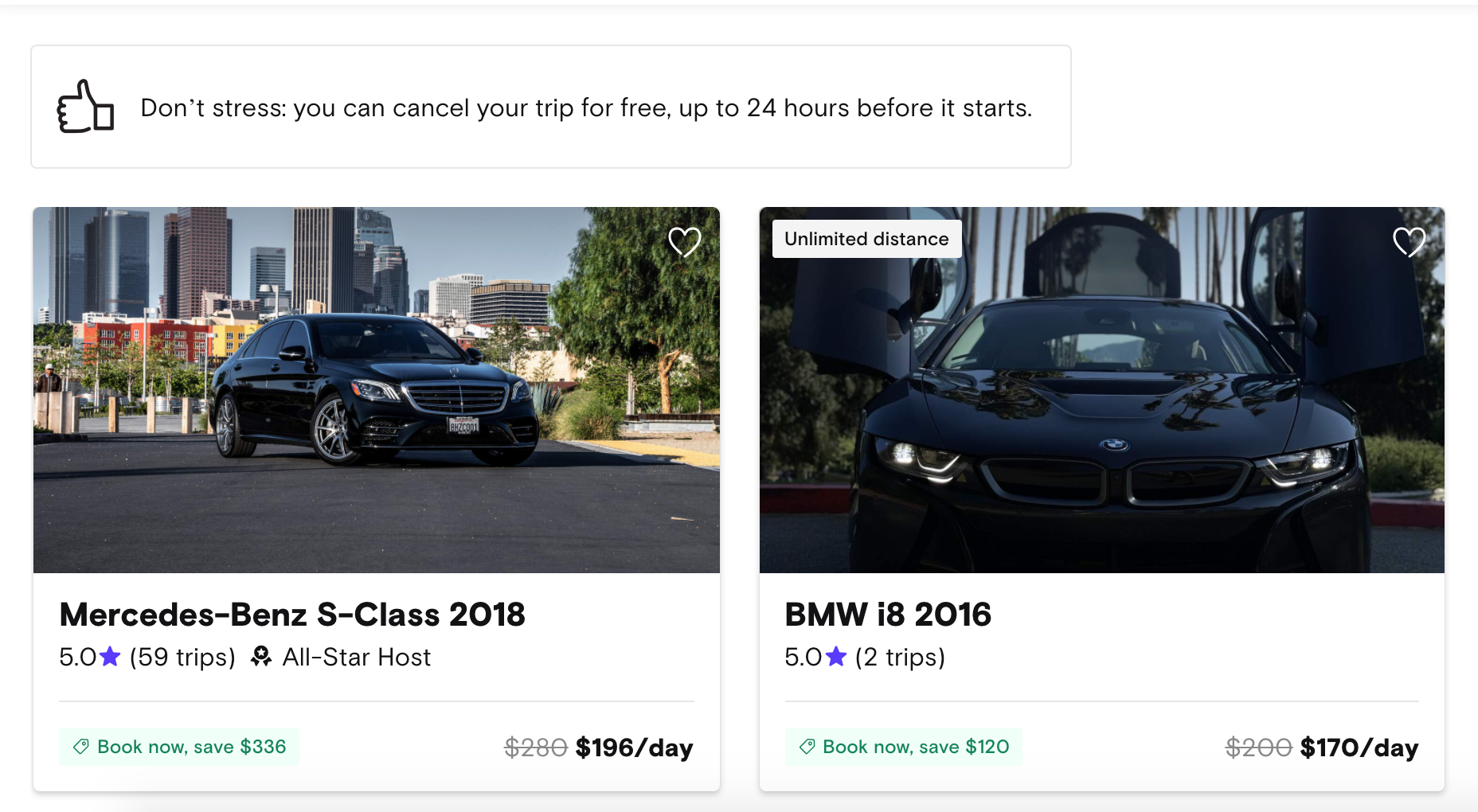Click the purple star beside the BMW 5.0 rating

click(835, 657)
